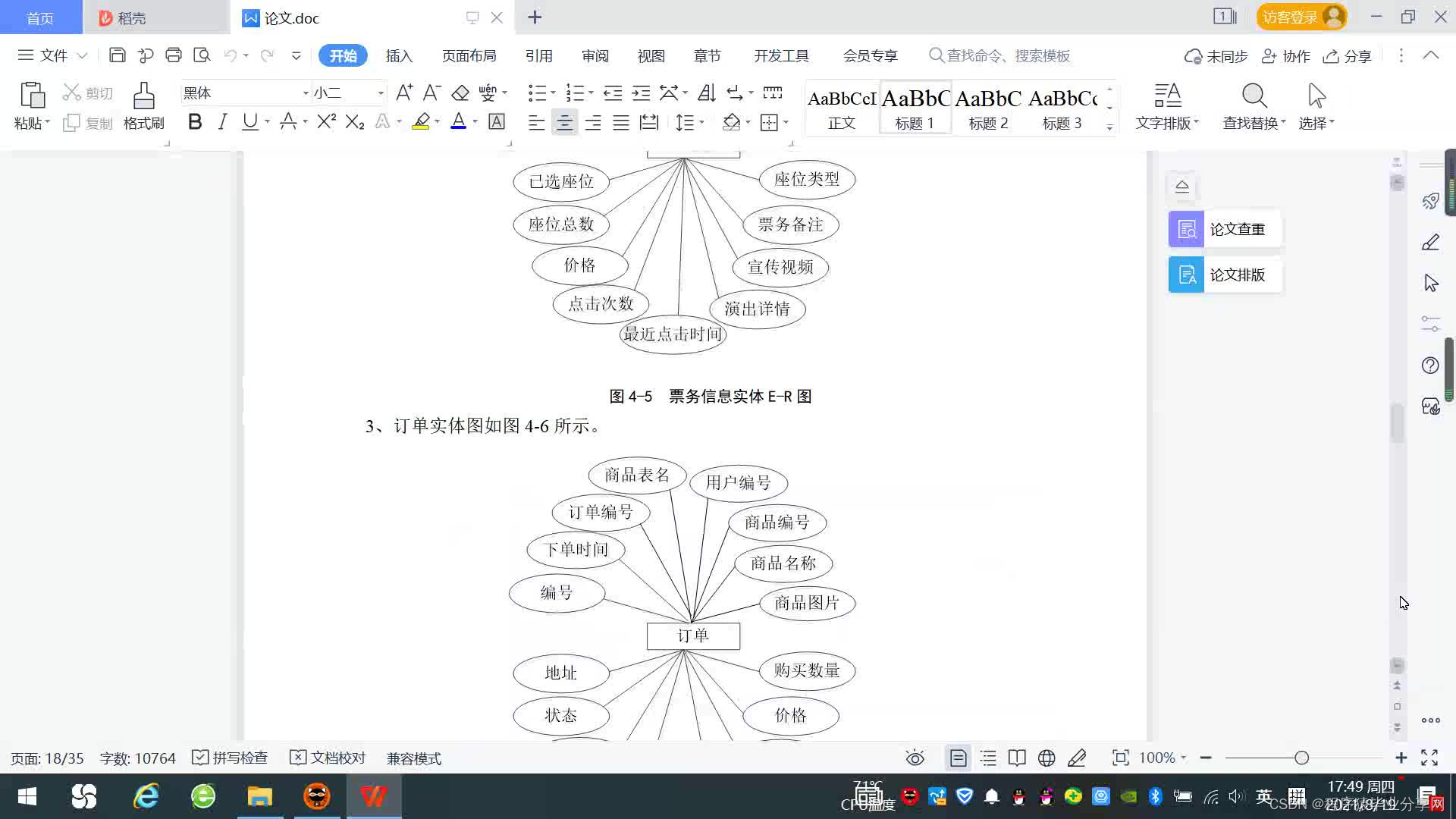Click the 论文查重 plagiarism check icon
The image size is (1456, 819).
coord(1186,229)
